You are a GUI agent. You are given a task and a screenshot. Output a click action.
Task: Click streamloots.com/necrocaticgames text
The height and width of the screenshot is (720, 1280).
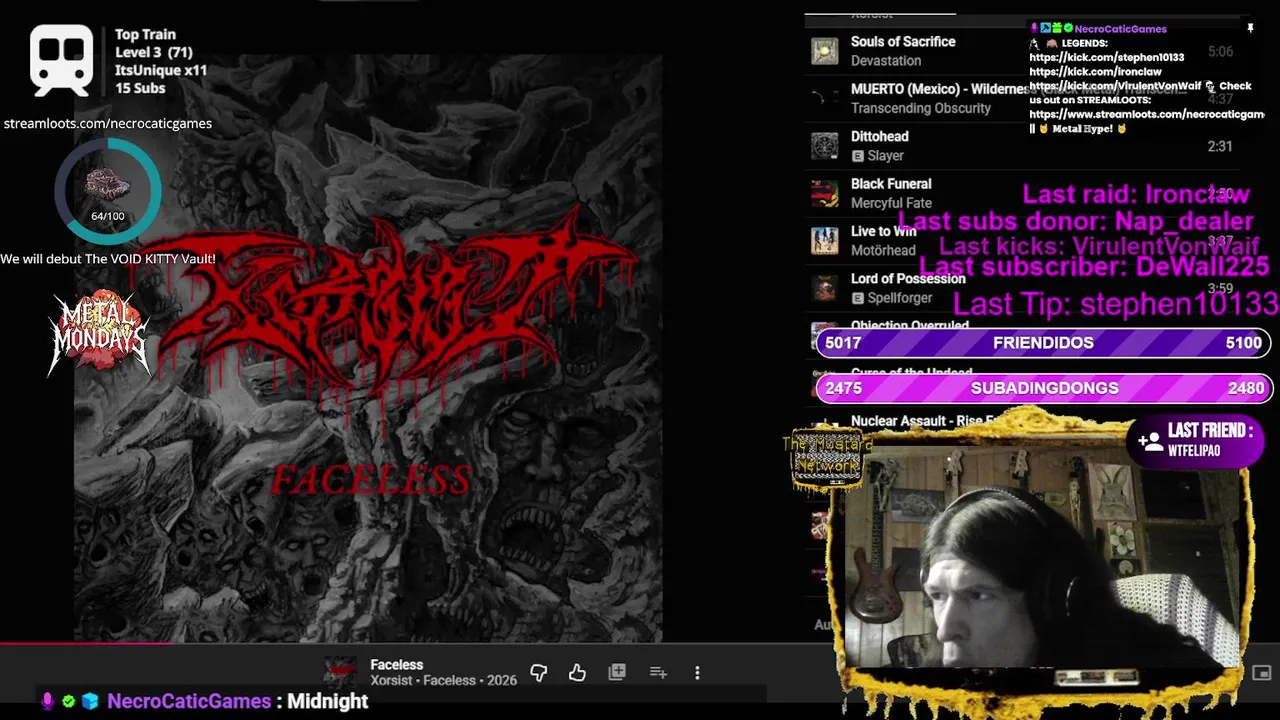pyautogui.click(x=108, y=124)
